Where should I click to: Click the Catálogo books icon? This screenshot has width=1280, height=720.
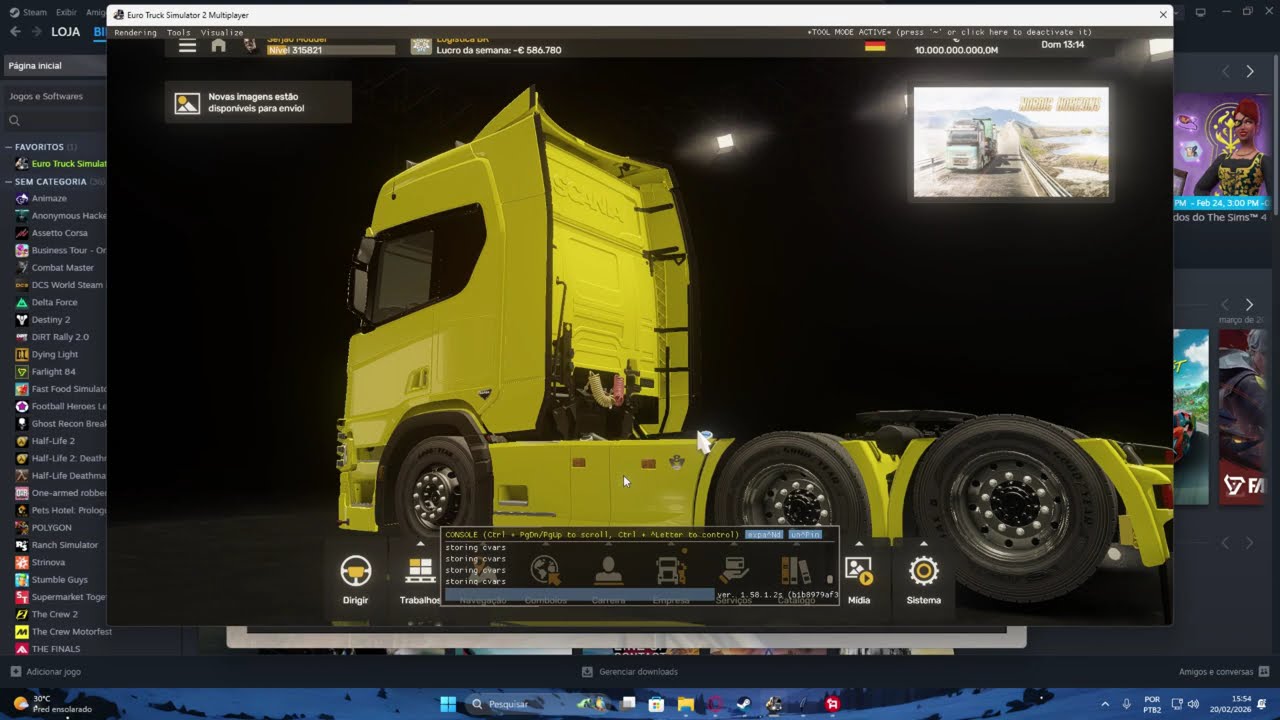[x=796, y=571]
